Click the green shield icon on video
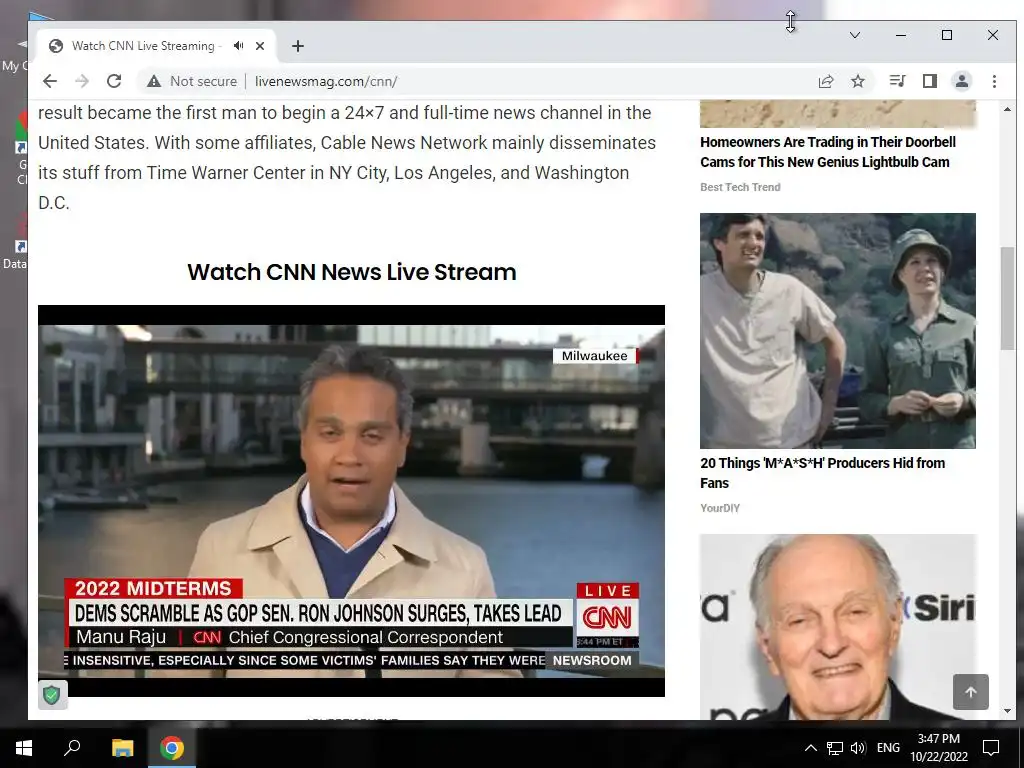This screenshot has width=1024, height=768. coord(52,694)
